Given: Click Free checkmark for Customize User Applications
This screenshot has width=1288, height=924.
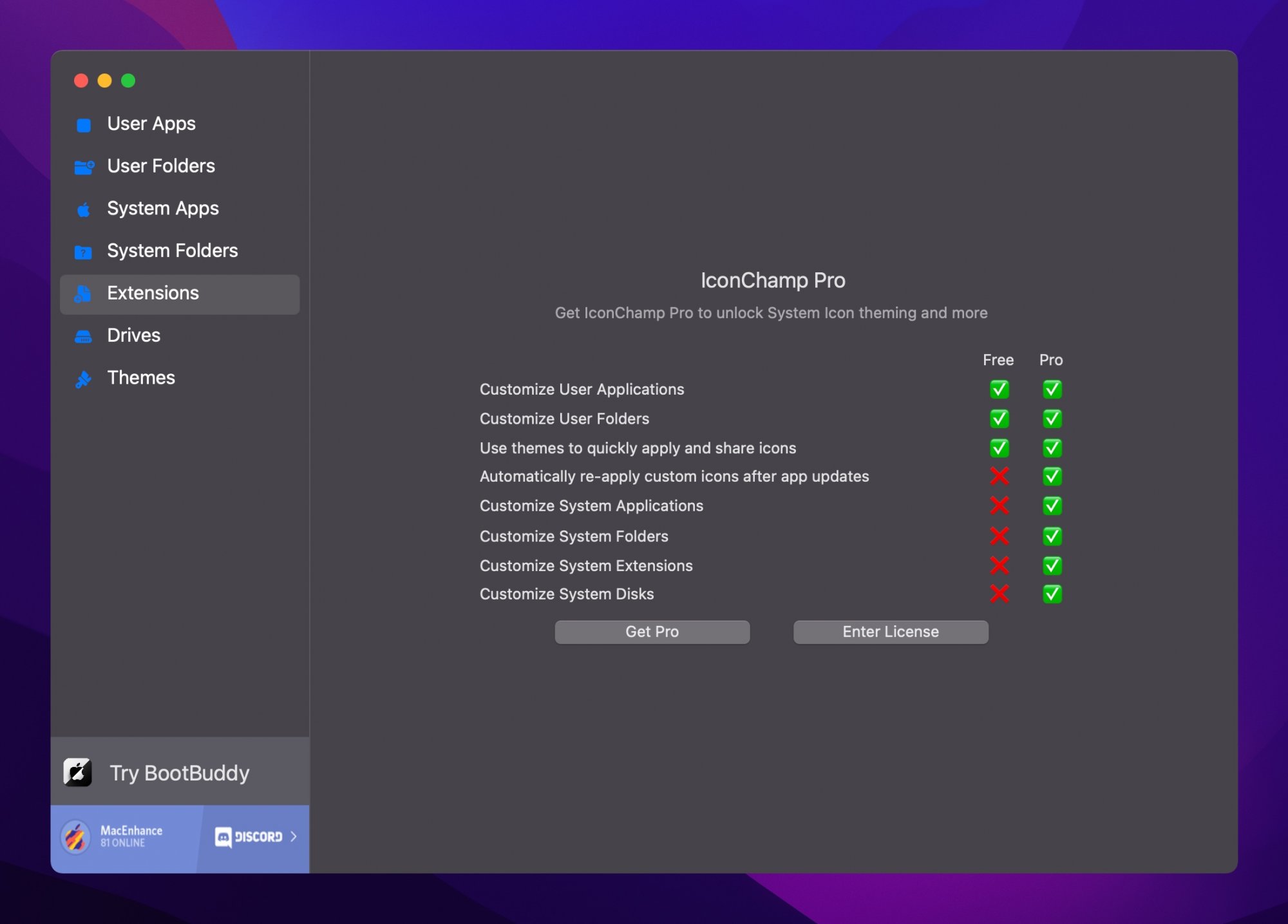Looking at the screenshot, I should click(x=999, y=389).
